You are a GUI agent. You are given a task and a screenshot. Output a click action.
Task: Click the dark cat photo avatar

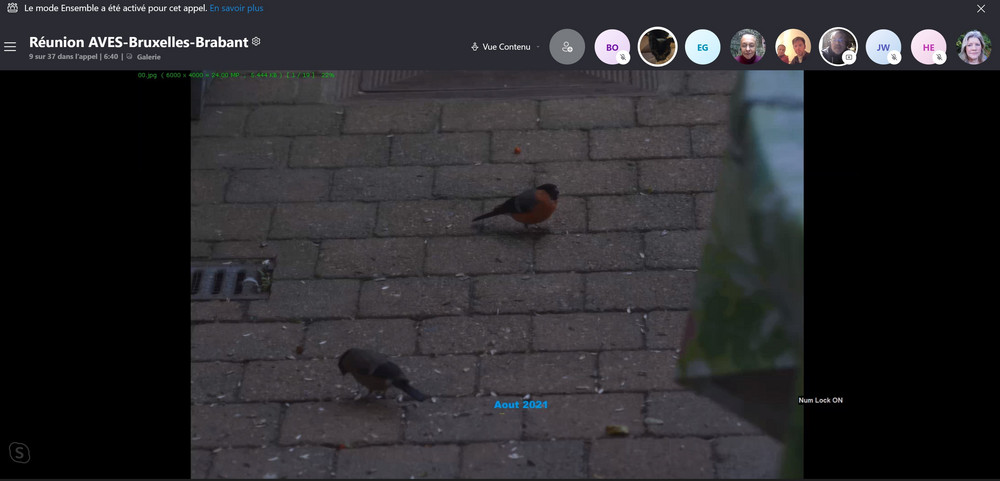[x=658, y=47]
